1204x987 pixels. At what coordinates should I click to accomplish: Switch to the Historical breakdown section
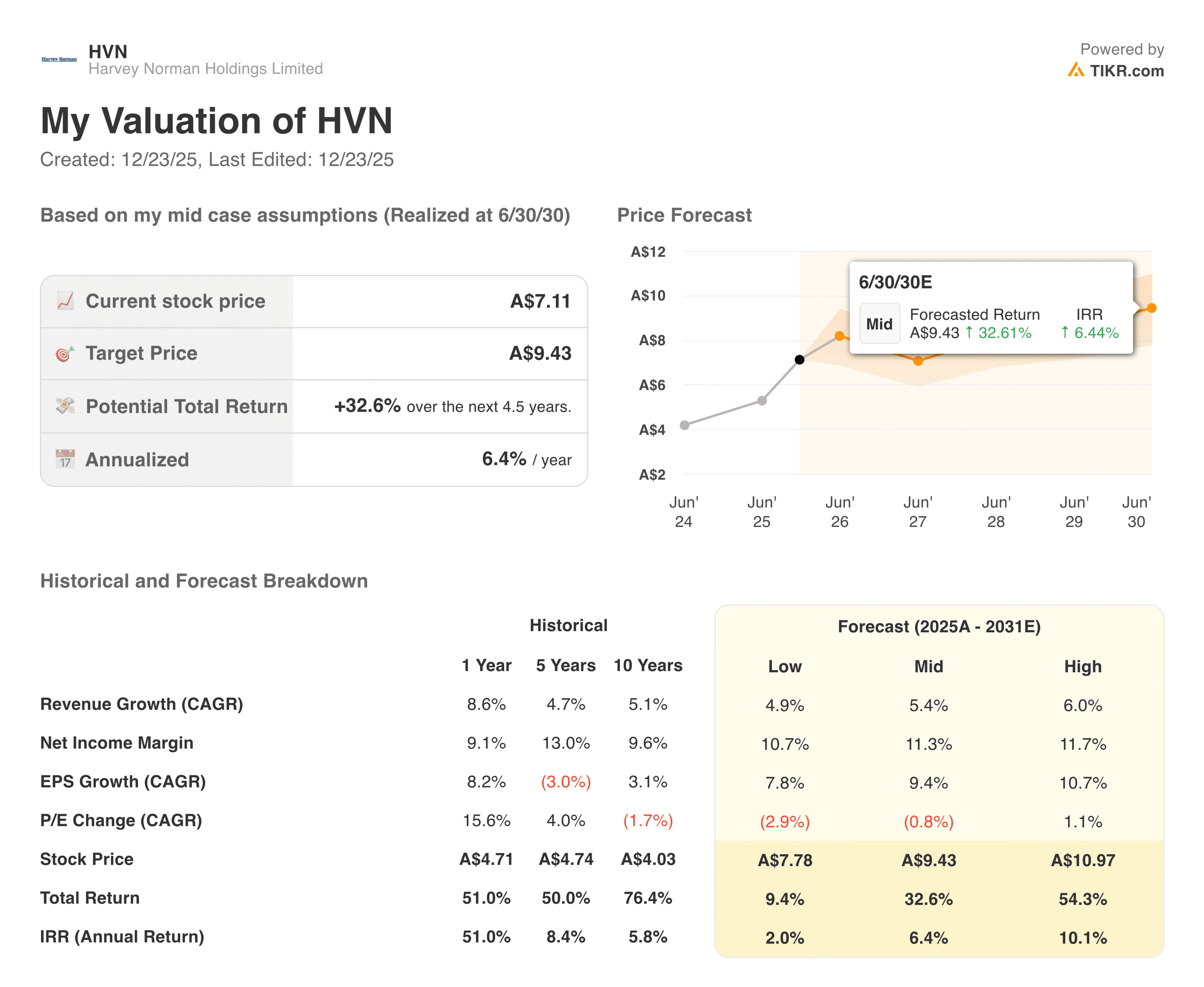569,625
